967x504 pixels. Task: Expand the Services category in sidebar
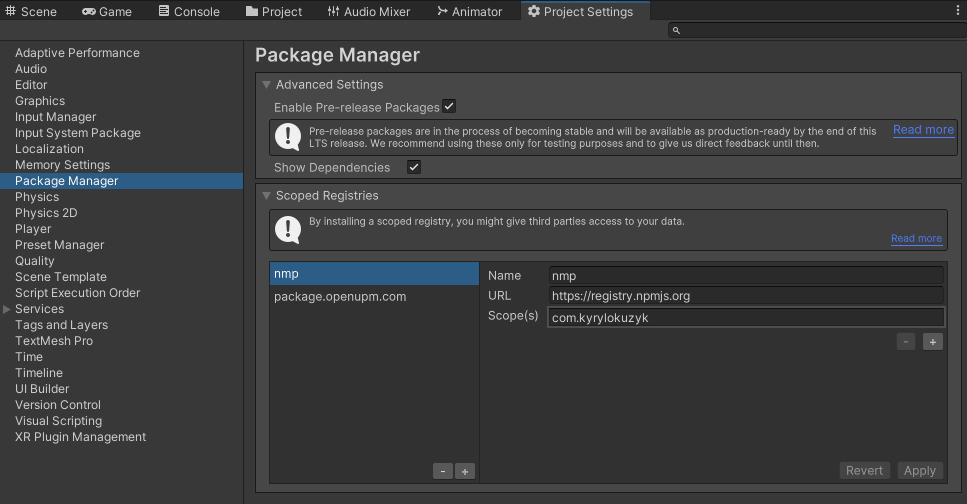[8, 309]
